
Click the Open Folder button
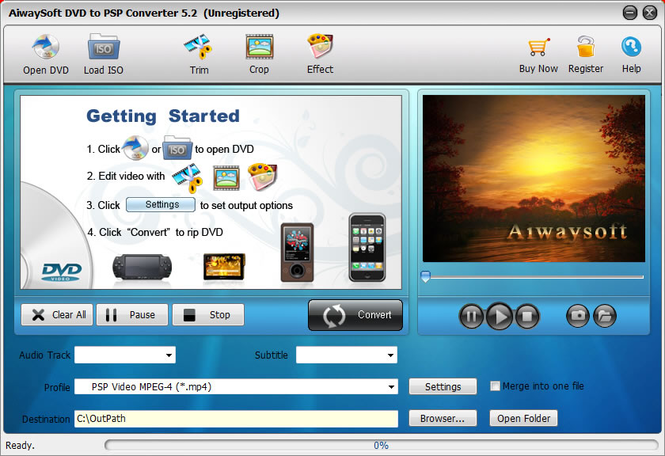click(524, 418)
